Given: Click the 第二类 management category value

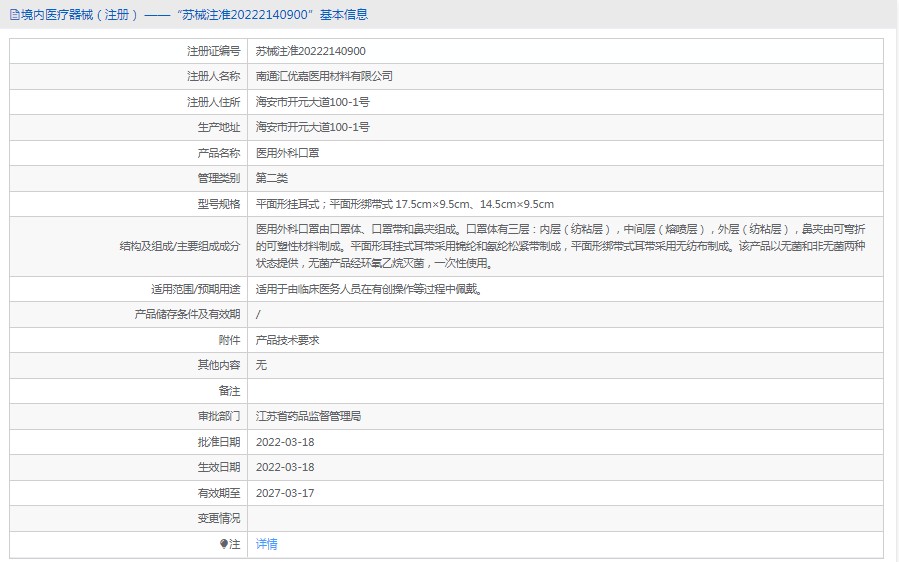Looking at the screenshot, I should tap(272, 178).
